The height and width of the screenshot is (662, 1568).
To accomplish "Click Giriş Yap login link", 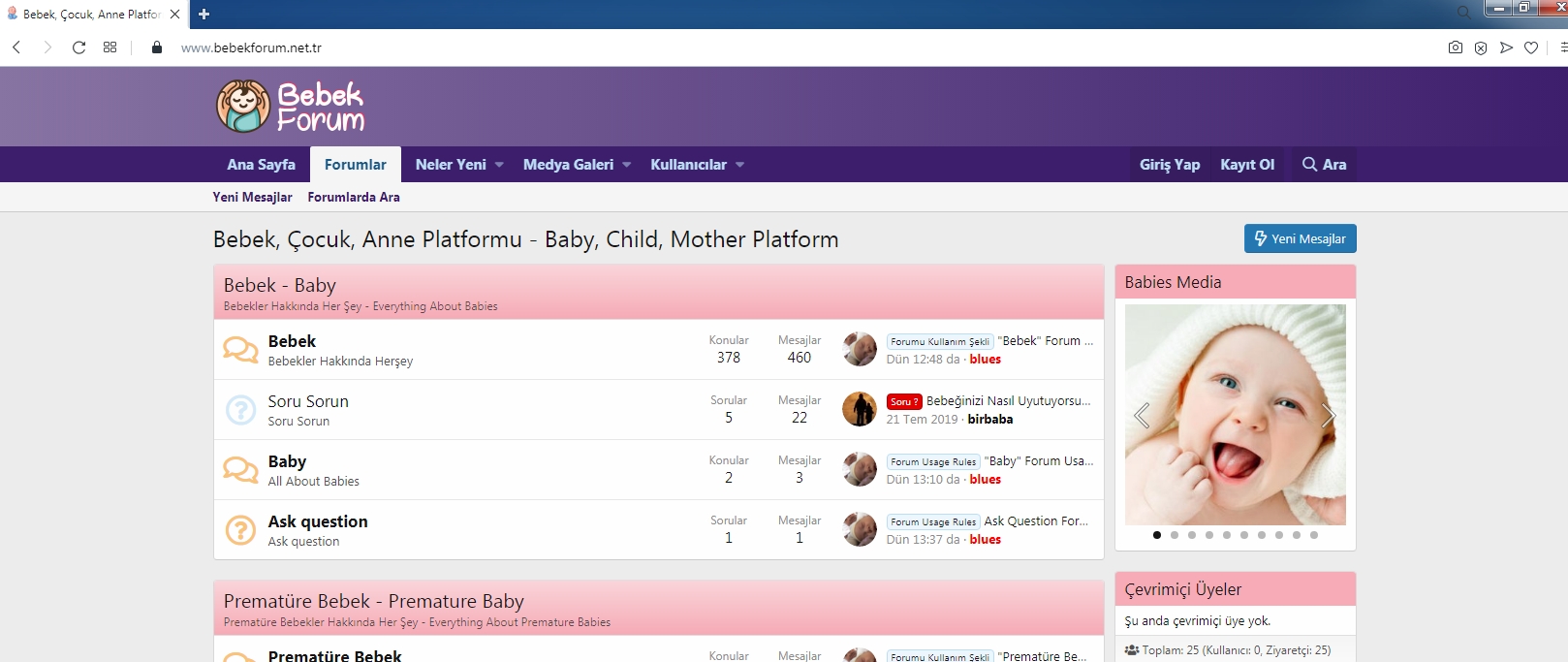I will pos(1170,165).
